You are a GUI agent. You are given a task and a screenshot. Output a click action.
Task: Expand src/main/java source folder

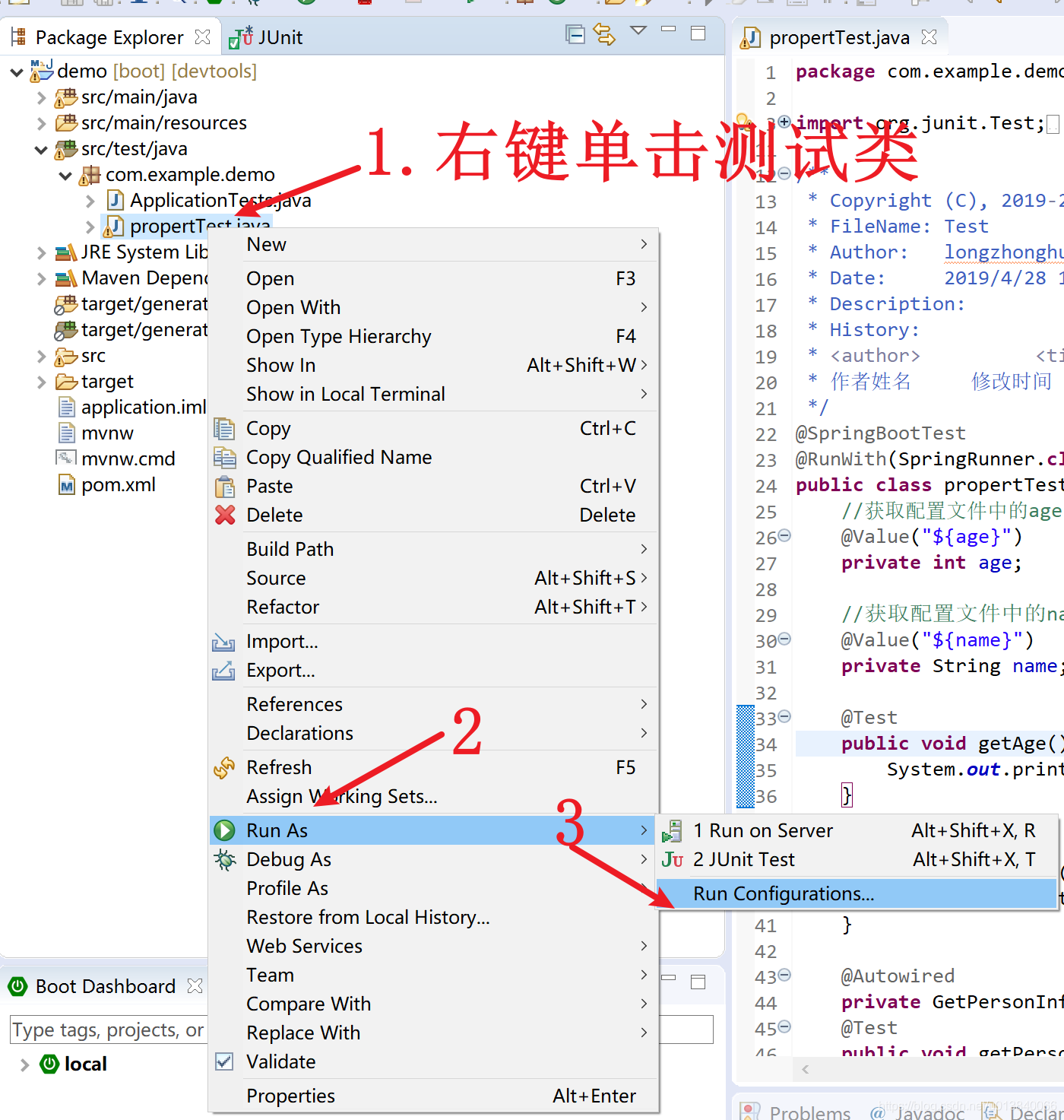coord(42,98)
